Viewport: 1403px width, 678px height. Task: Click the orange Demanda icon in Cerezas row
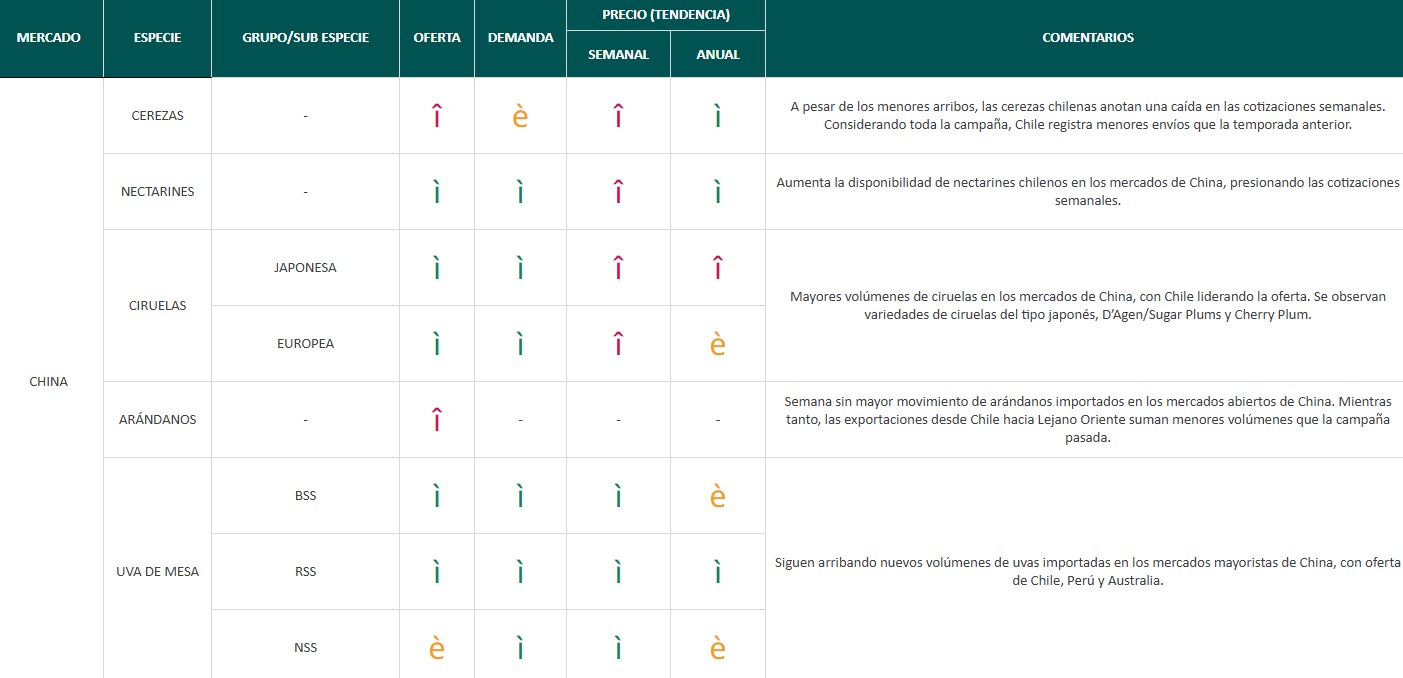(x=520, y=117)
